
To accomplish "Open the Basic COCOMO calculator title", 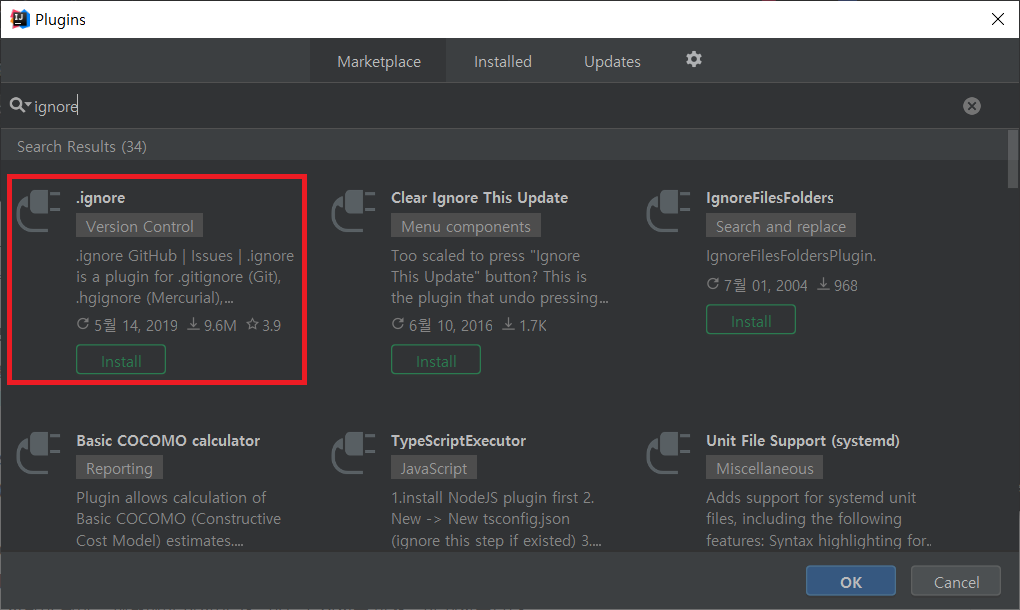I will coord(168,440).
